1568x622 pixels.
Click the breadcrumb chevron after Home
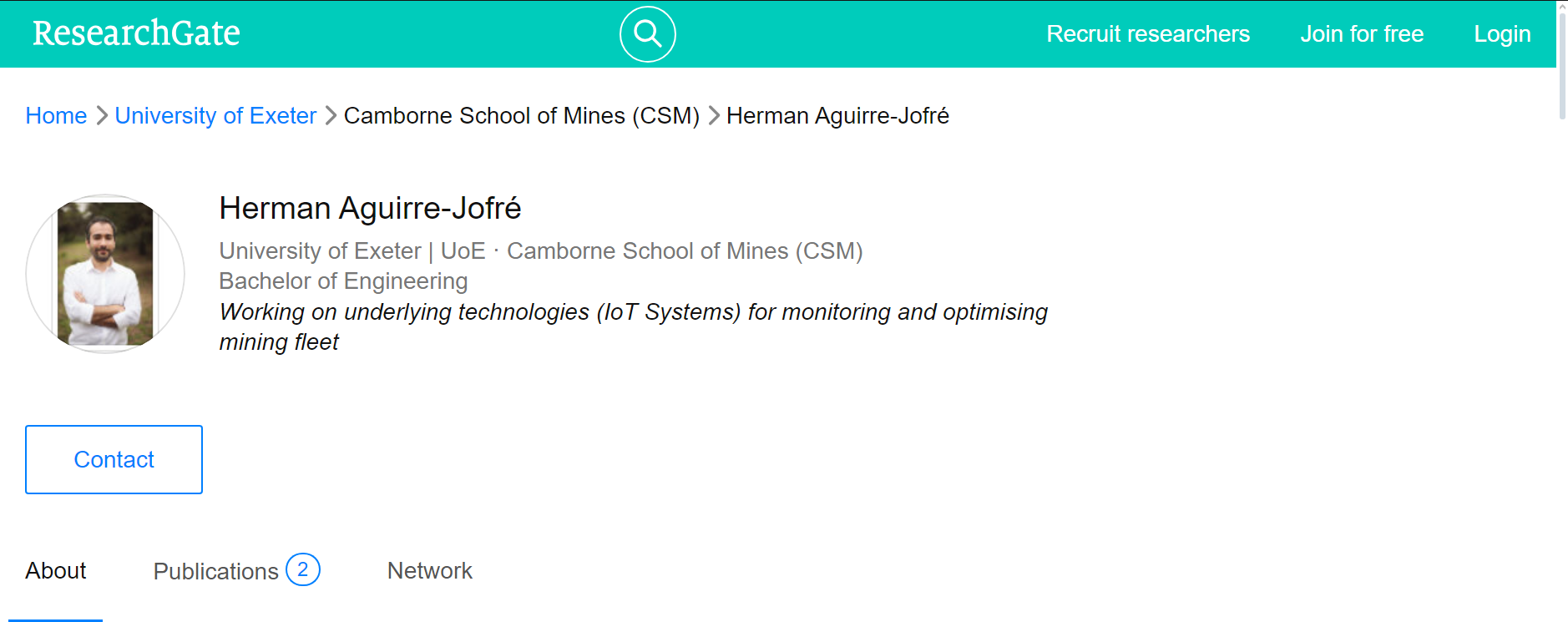tap(101, 115)
